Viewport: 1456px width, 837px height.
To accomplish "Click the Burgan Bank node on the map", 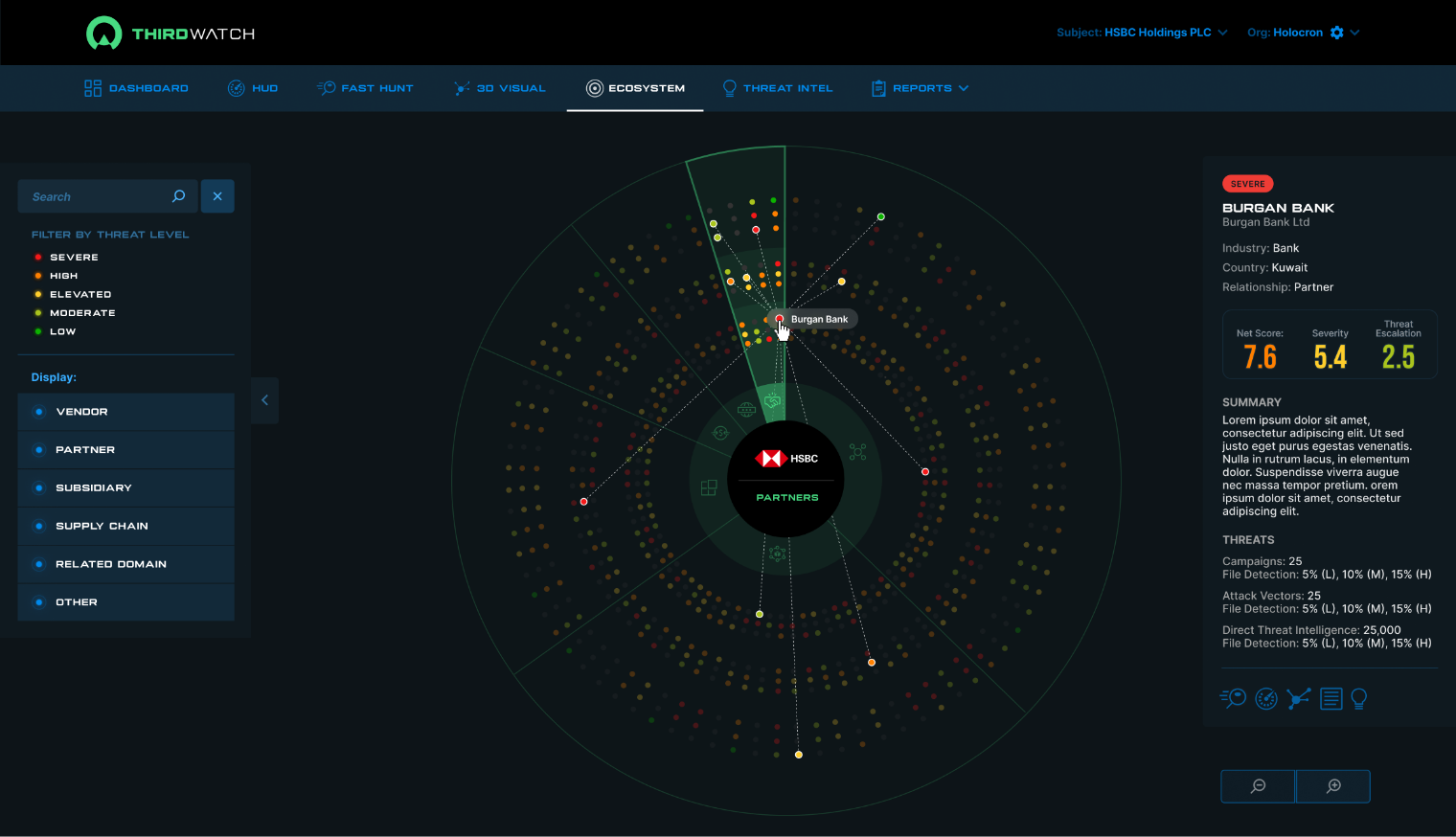I will pyautogui.click(x=780, y=318).
